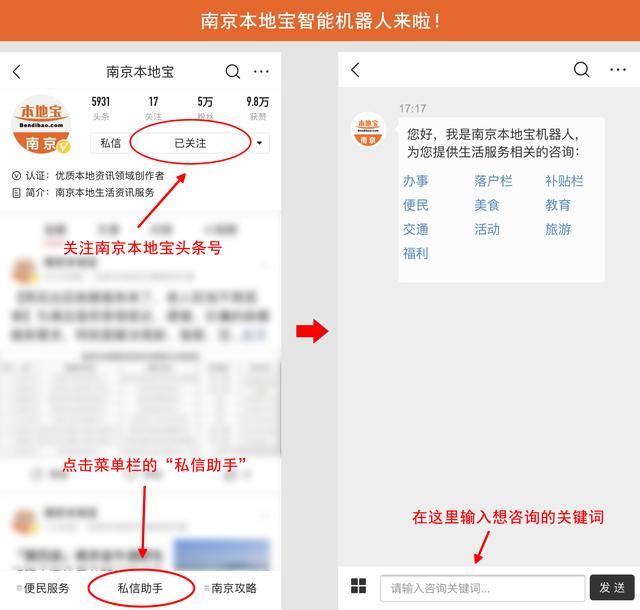
Task: Open the 5万 粉丝 followers list
Action: tap(205, 108)
